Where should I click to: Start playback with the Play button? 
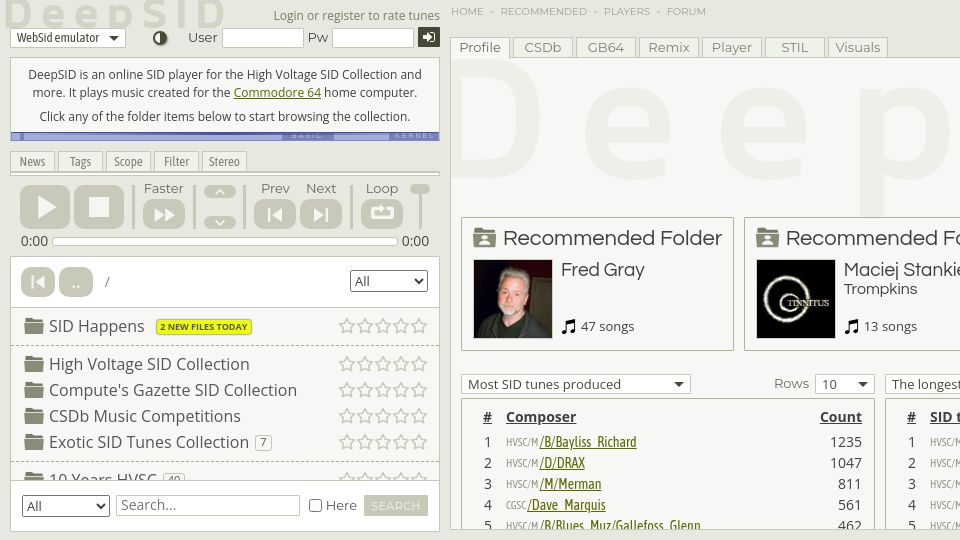[x=45, y=207]
